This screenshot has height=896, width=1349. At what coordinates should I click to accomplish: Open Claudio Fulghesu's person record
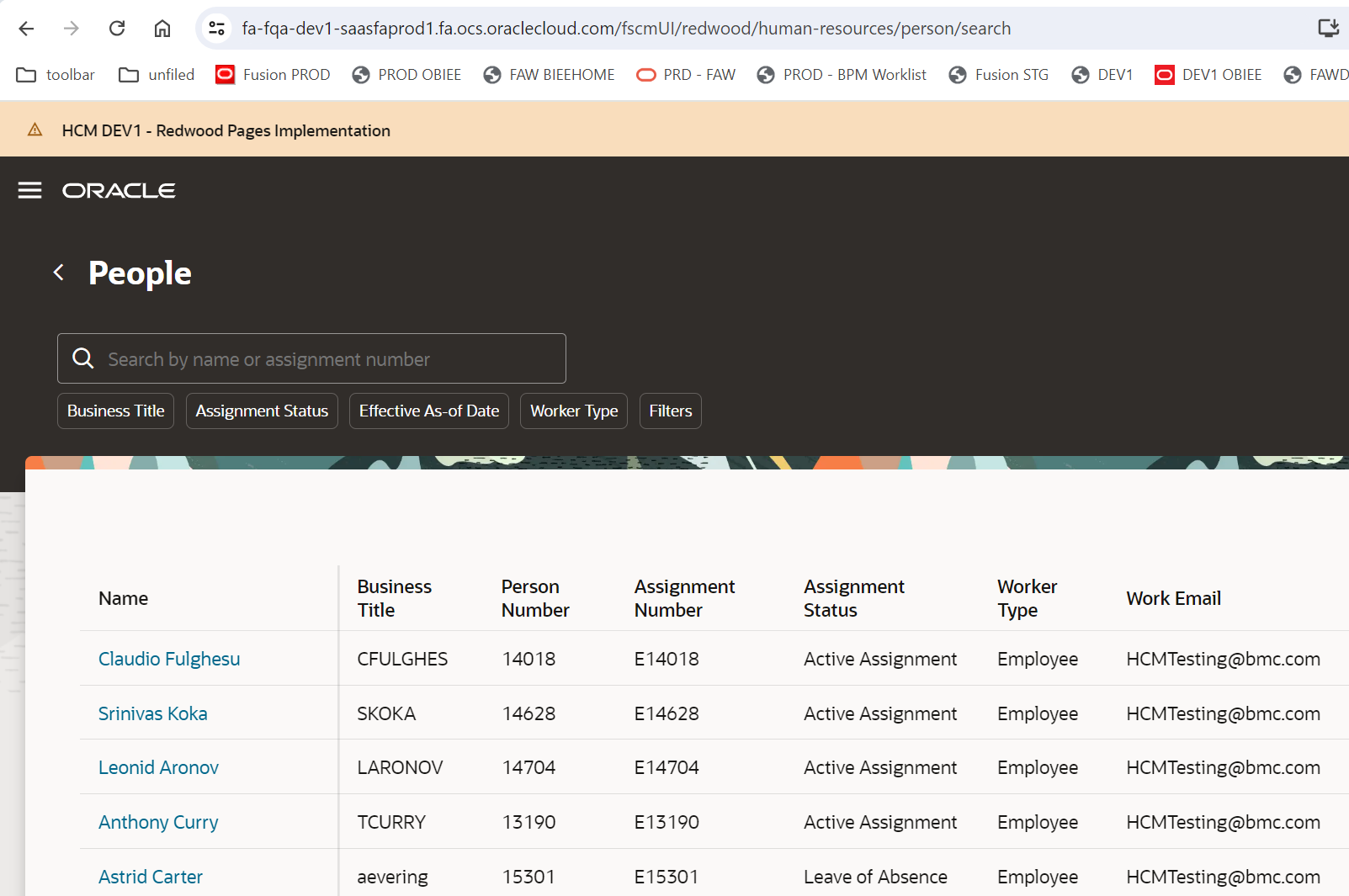168,659
